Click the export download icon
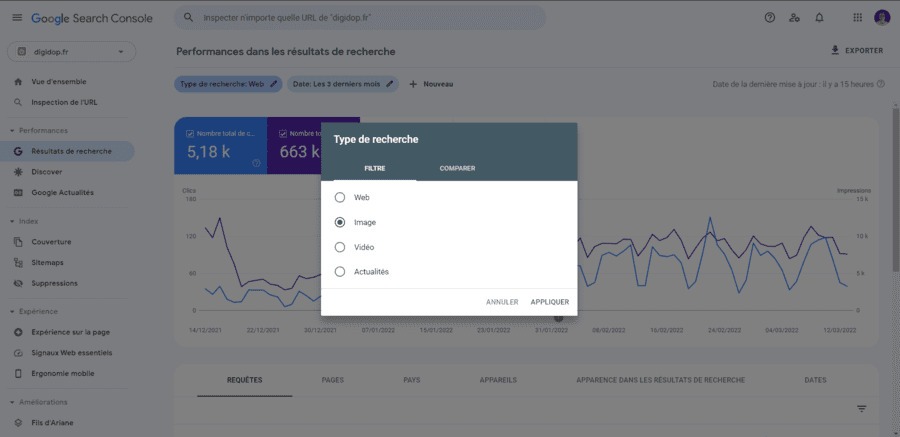Image resolution: width=900 pixels, height=437 pixels. pos(835,51)
